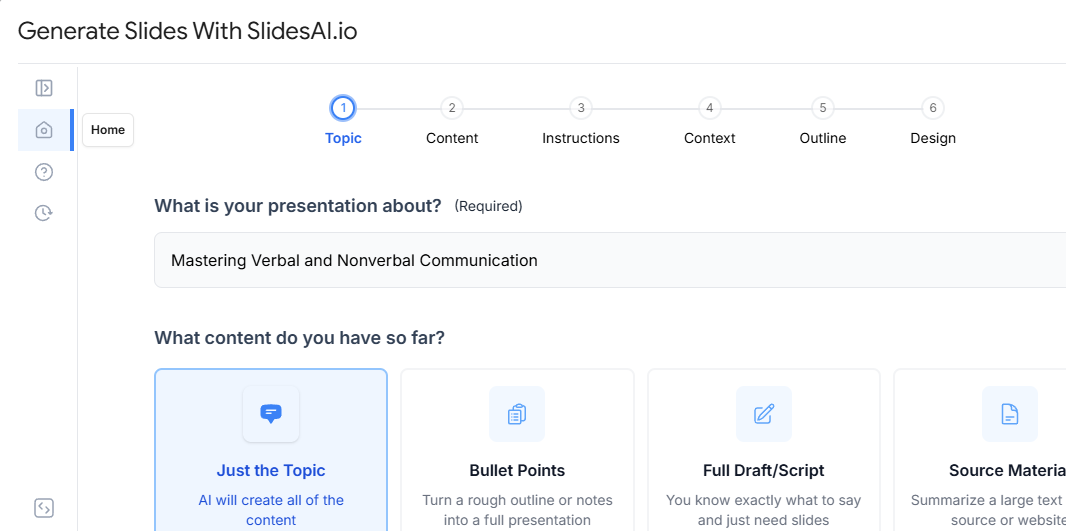
Task: Click the code brackets icon at bottom
Action: [x=44, y=508]
